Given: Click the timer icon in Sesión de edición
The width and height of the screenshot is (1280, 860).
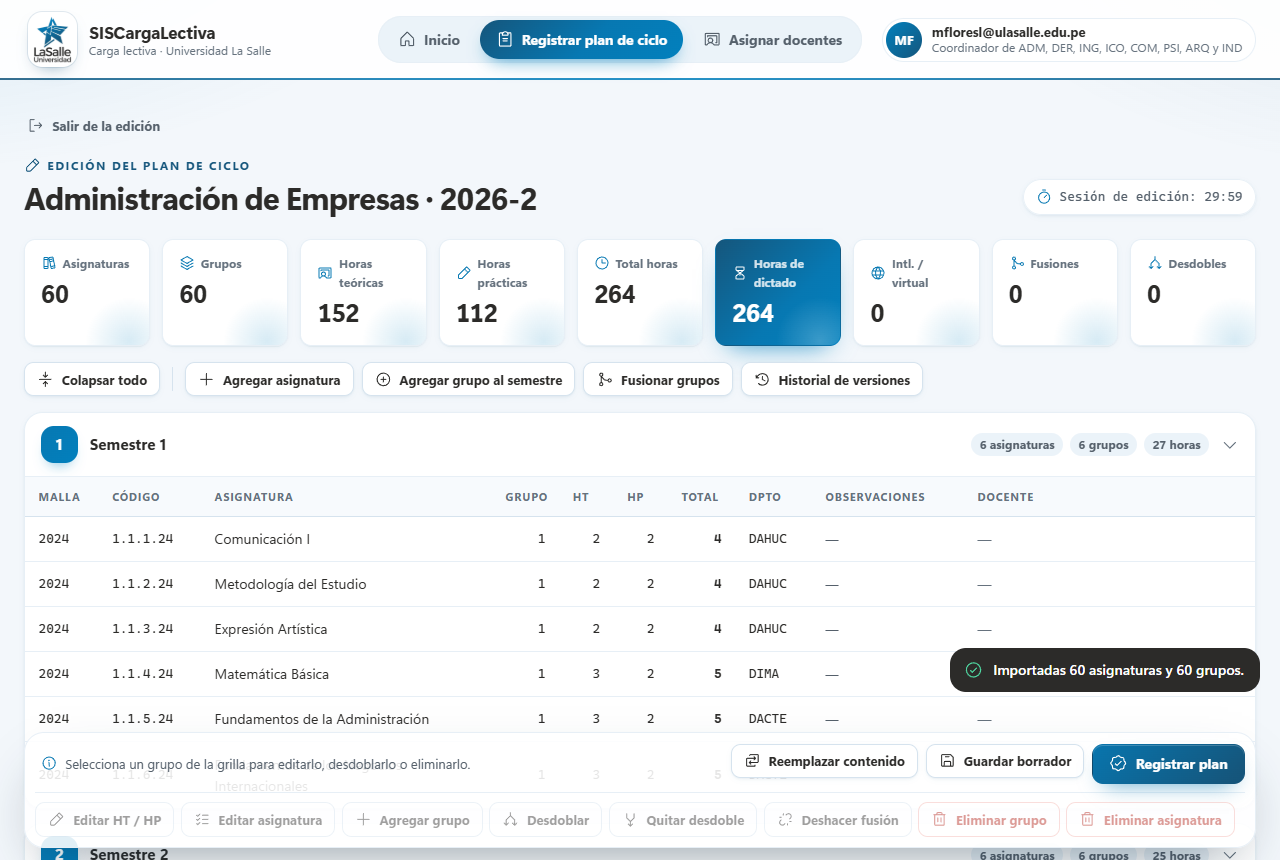Looking at the screenshot, I should coord(1044,197).
